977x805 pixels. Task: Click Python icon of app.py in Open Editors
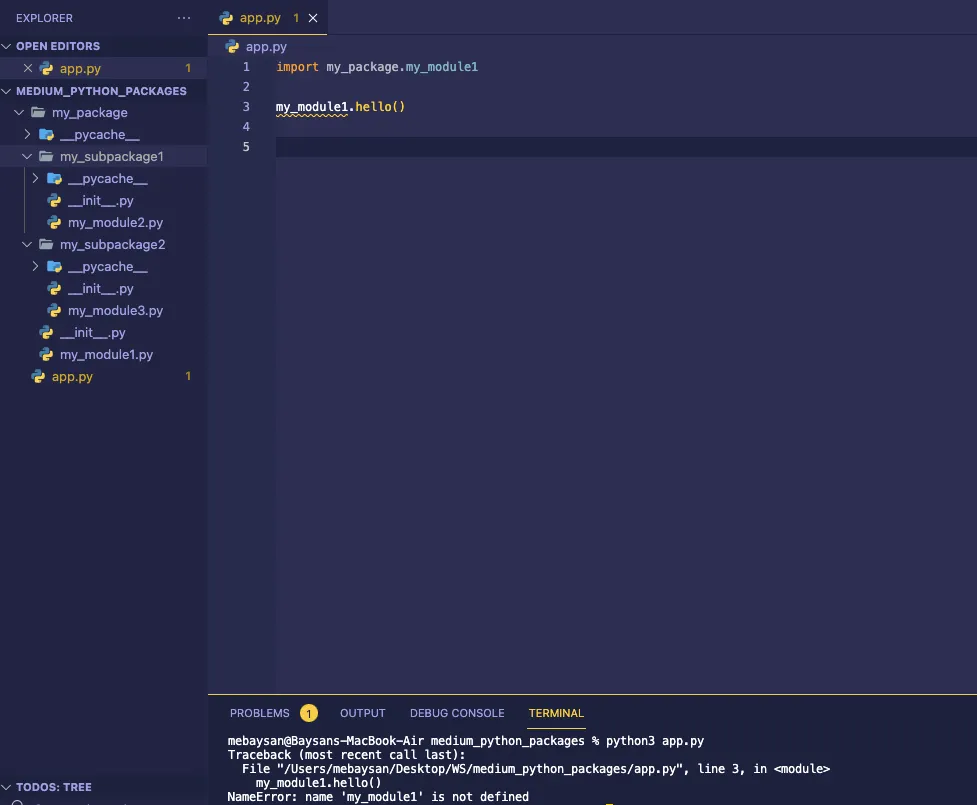pos(47,69)
